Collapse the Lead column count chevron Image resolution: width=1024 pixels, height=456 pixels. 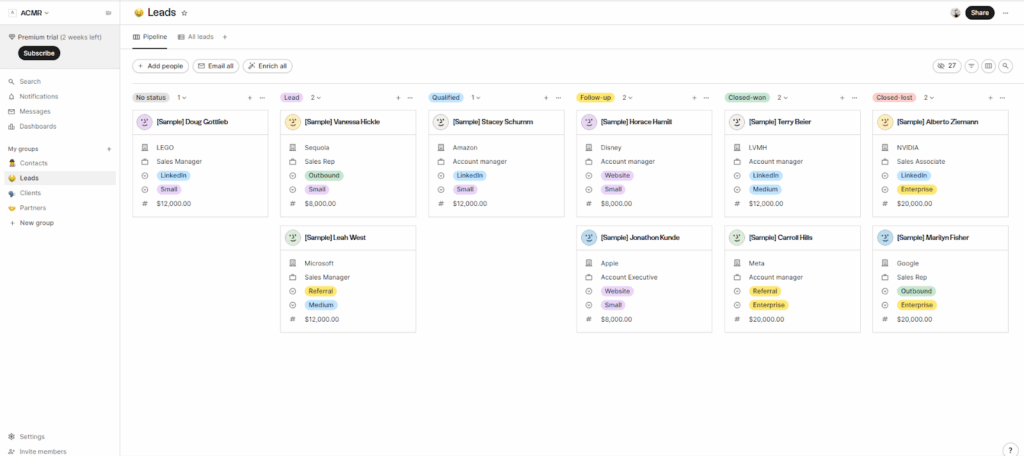(x=320, y=98)
